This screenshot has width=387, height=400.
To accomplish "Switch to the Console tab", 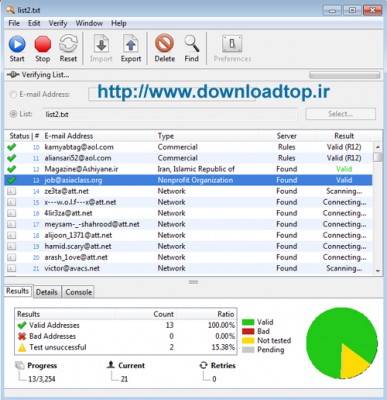I will point(78,292).
